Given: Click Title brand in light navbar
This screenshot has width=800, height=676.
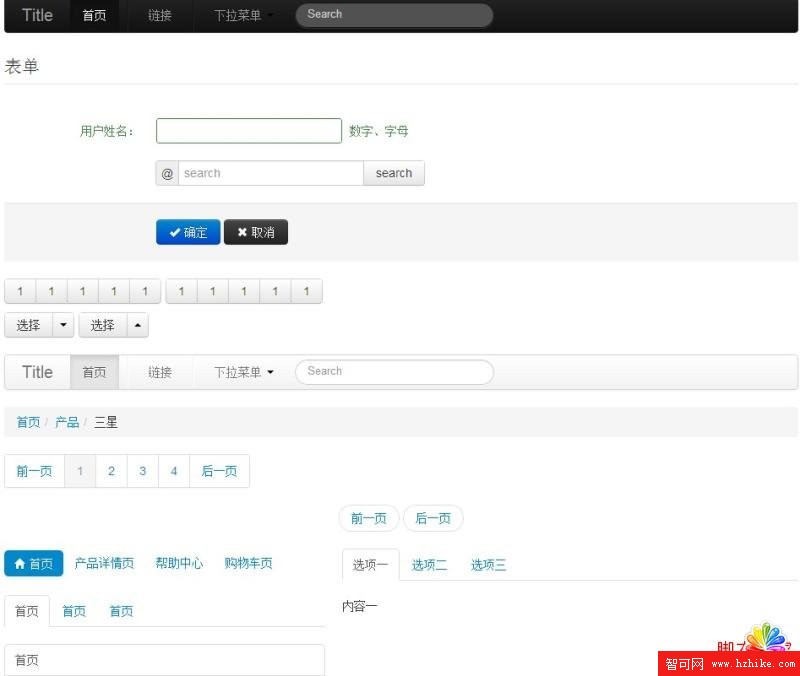Looking at the screenshot, I should (37, 372).
